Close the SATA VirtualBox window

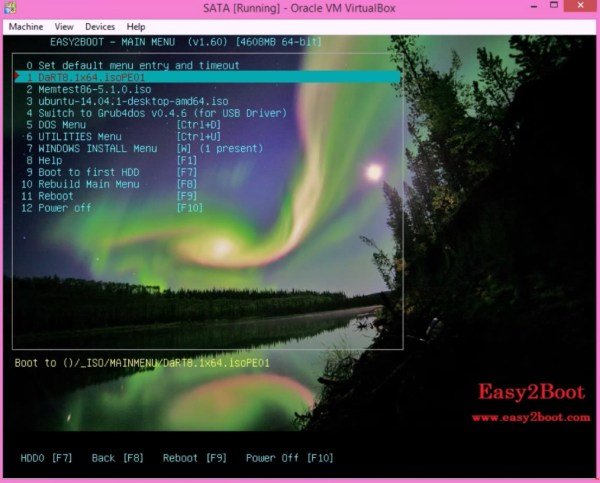point(580,6)
